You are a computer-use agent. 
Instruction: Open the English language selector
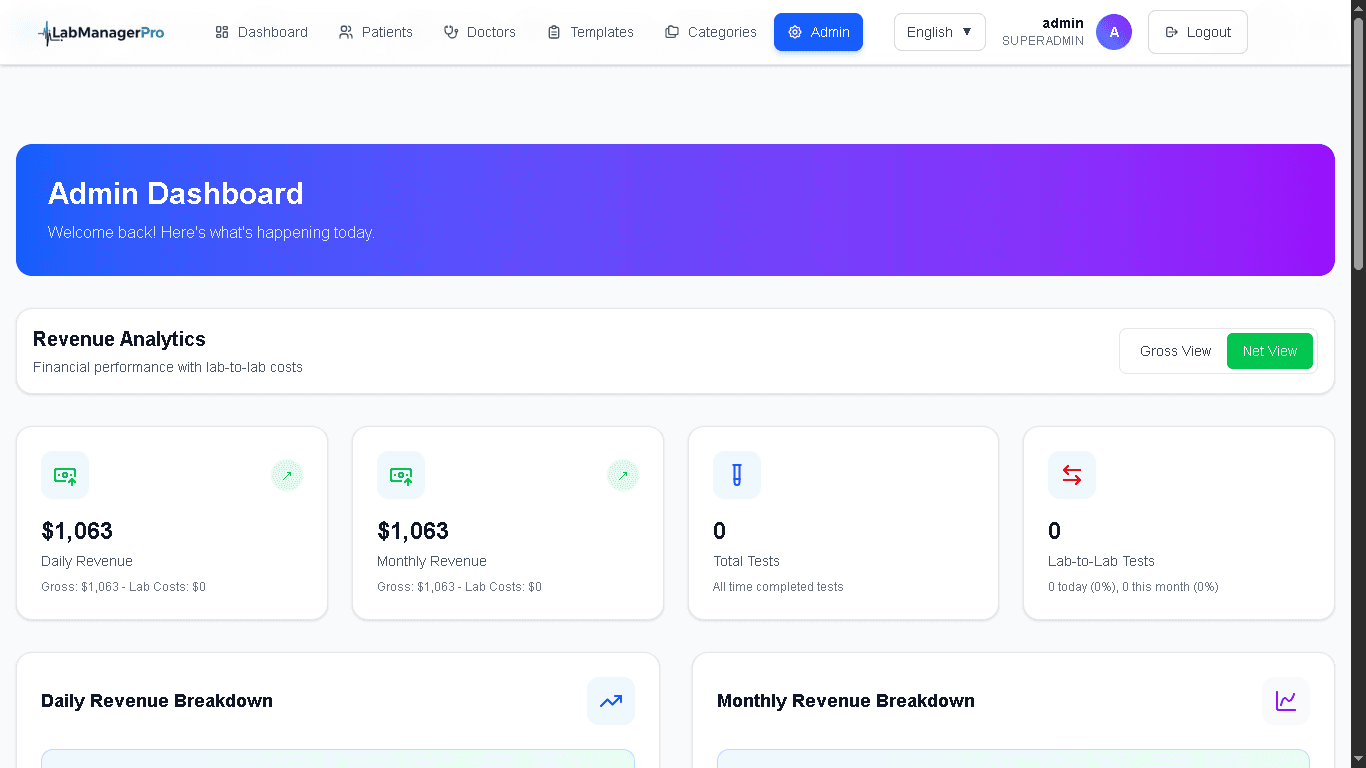pos(939,31)
